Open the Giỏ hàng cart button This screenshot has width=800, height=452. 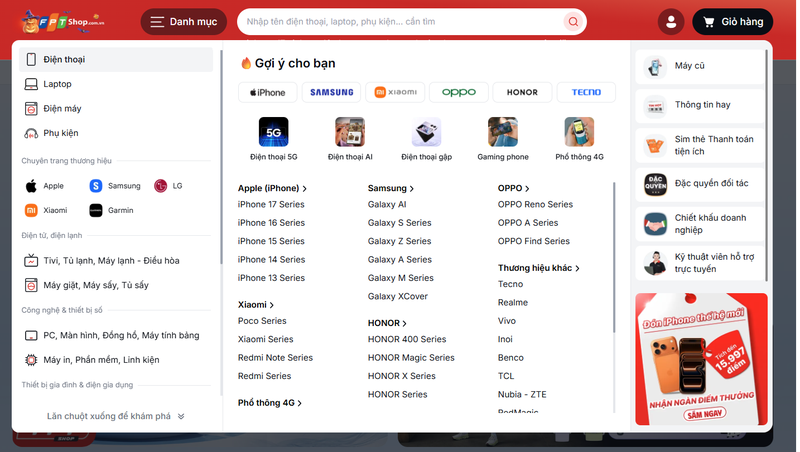point(732,21)
